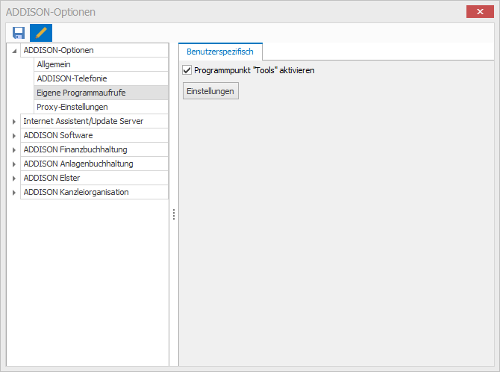This screenshot has width=500, height=372.
Task: Expand the ADDISON Kanzleiorganisation node arrow
Action: tap(14, 192)
